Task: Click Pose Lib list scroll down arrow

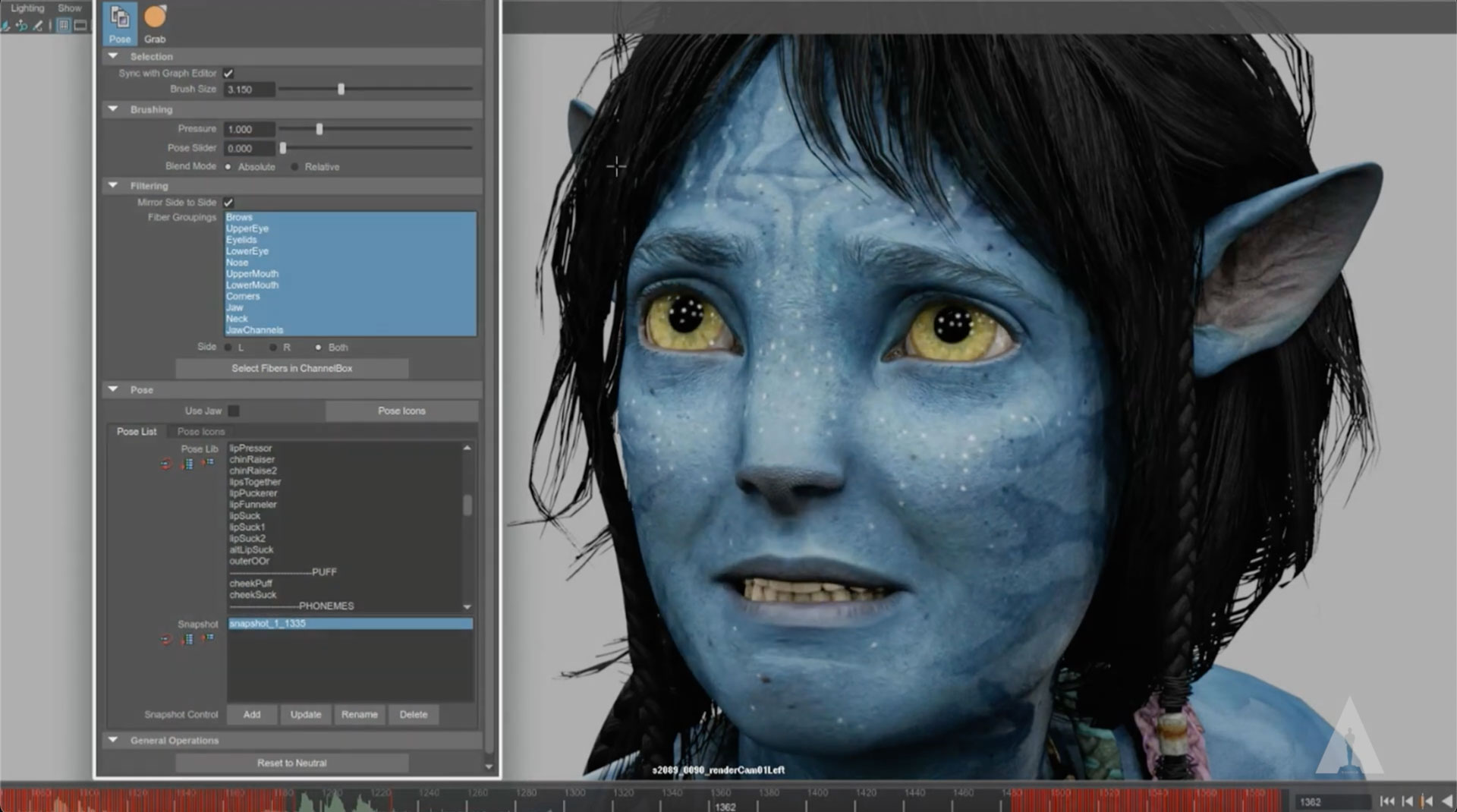Action: coord(467,606)
